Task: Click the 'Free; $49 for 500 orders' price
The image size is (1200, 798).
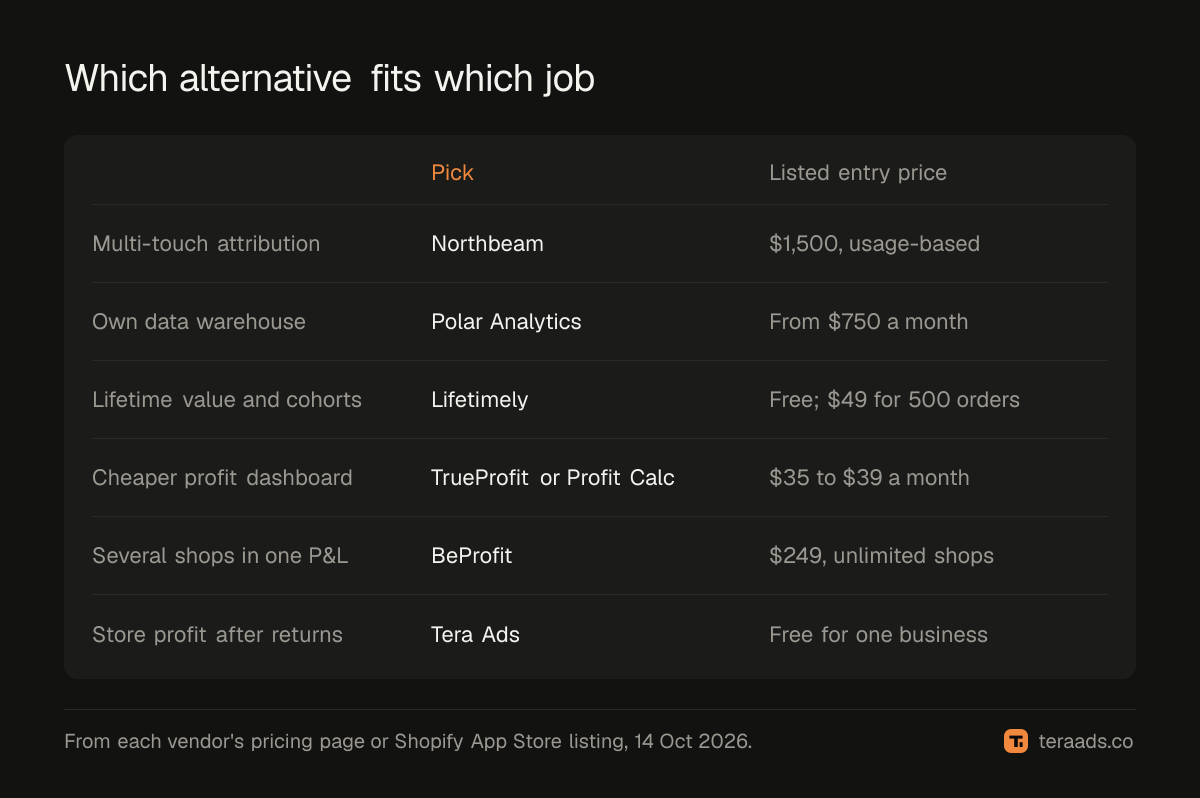Action: pyautogui.click(x=894, y=399)
